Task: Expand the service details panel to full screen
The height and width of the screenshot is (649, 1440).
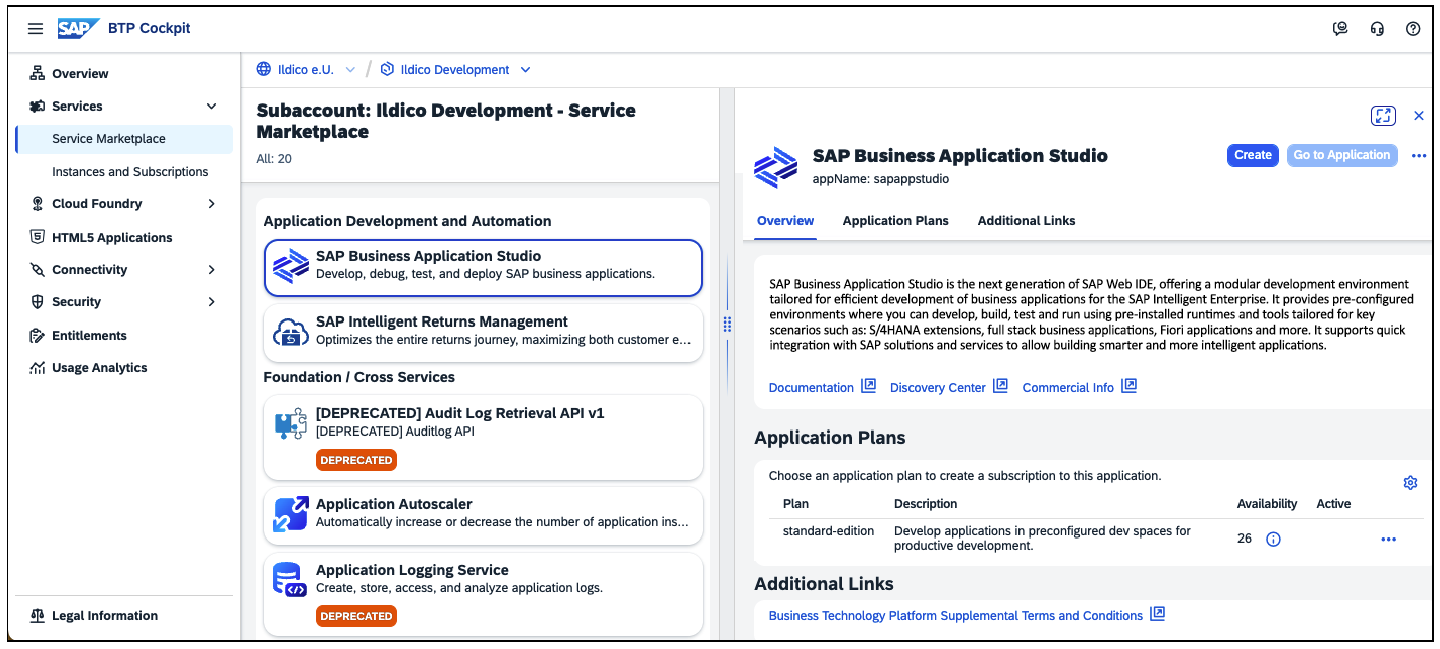Action: [1383, 115]
